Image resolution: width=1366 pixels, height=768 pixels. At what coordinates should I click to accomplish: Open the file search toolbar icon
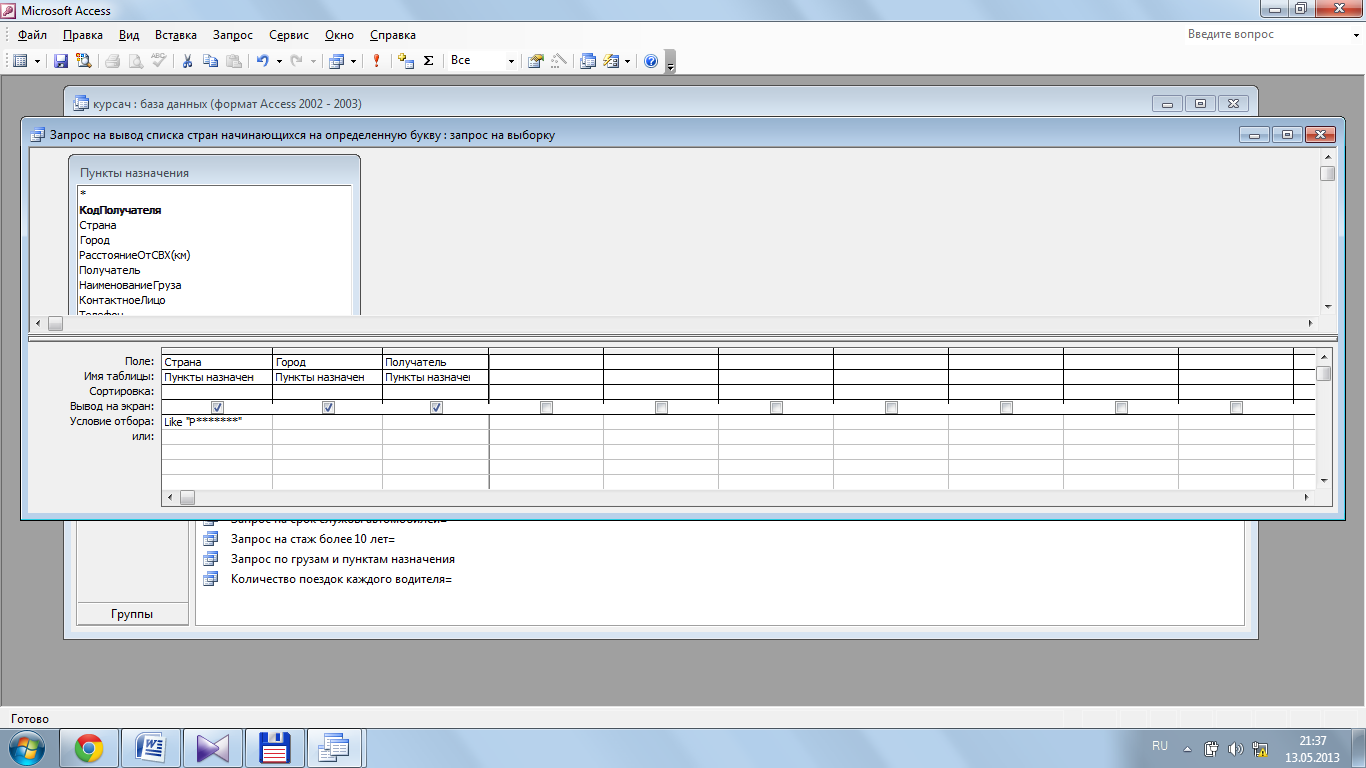click(x=83, y=61)
